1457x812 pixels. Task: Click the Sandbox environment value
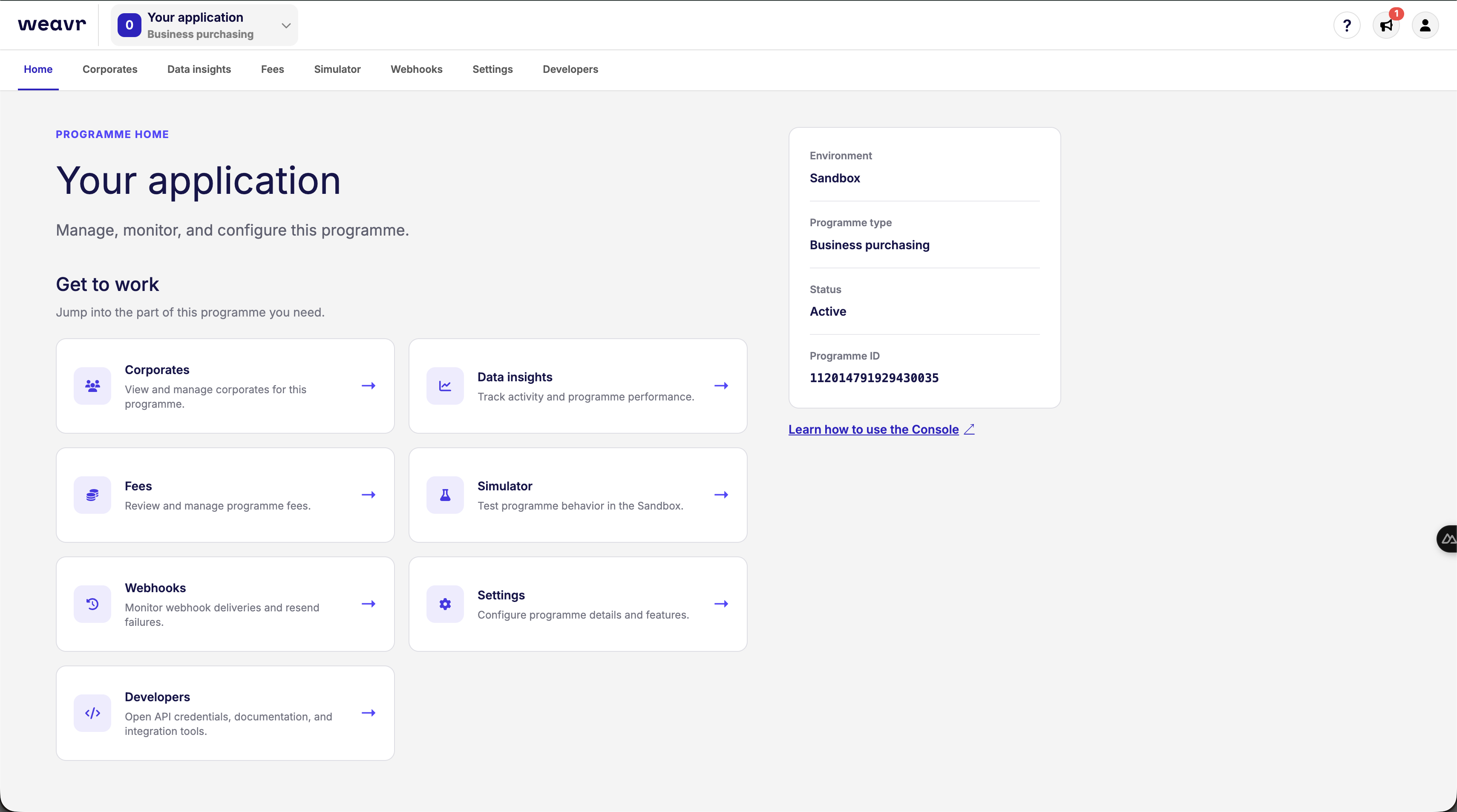click(x=834, y=178)
